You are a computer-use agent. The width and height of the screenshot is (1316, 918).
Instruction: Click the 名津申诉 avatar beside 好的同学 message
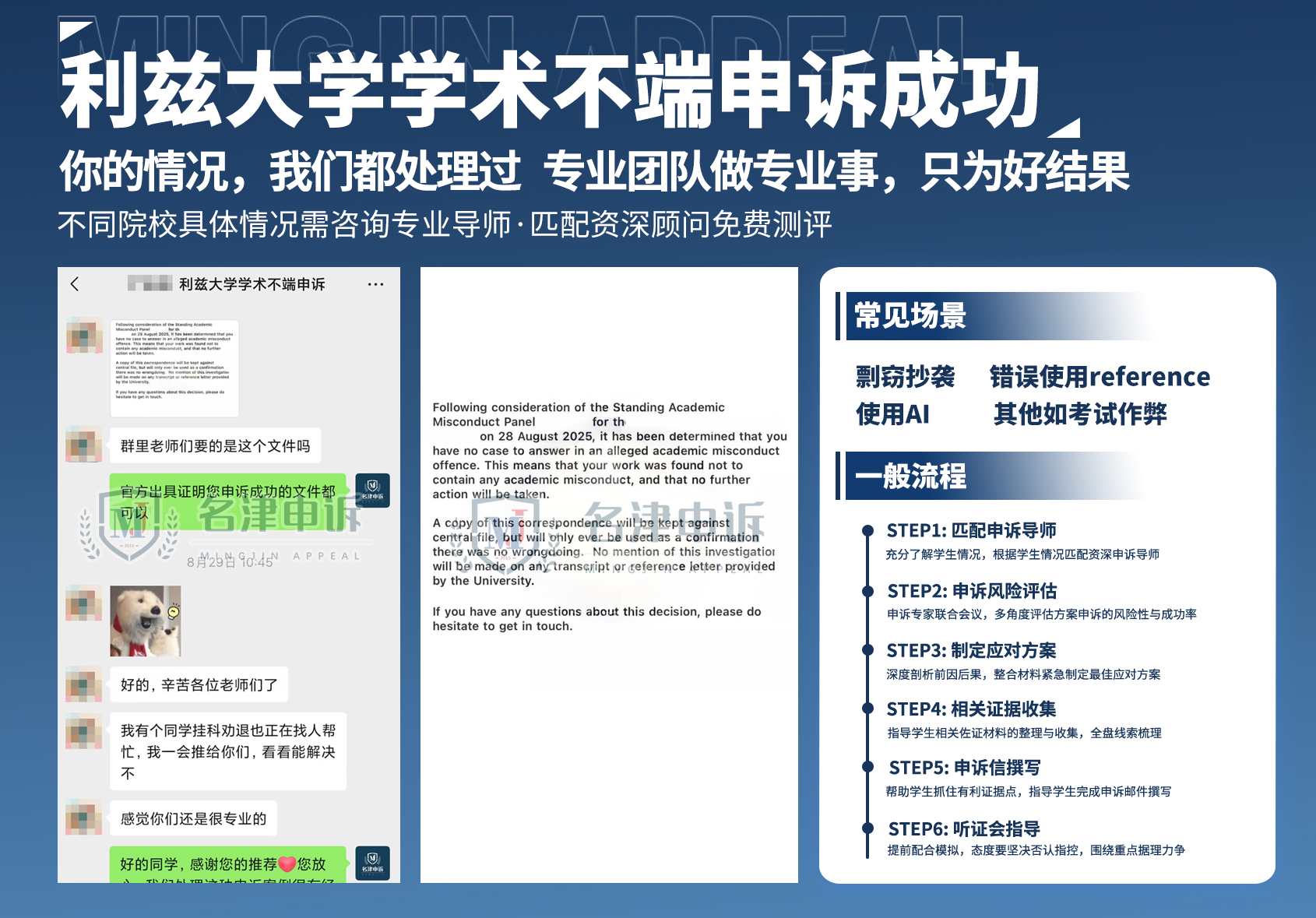(372, 863)
